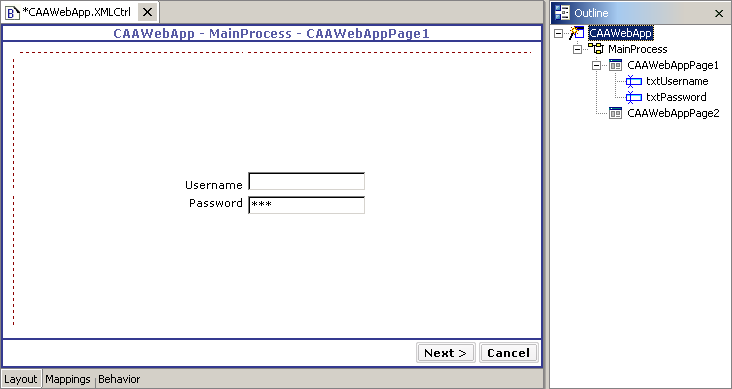Select MainProcess in the Outline tree
Image resolution: width=732 pixels, height=389 pixels.
[x=638, y=49]
